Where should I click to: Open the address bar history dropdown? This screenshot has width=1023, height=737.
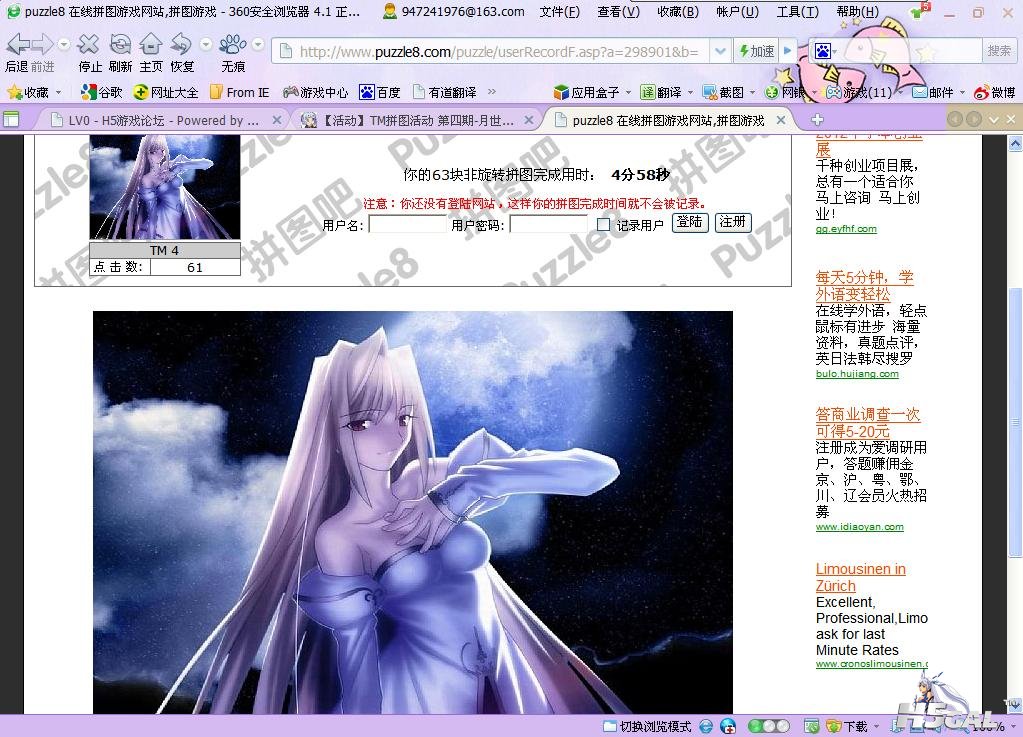[x=720, y=51]
